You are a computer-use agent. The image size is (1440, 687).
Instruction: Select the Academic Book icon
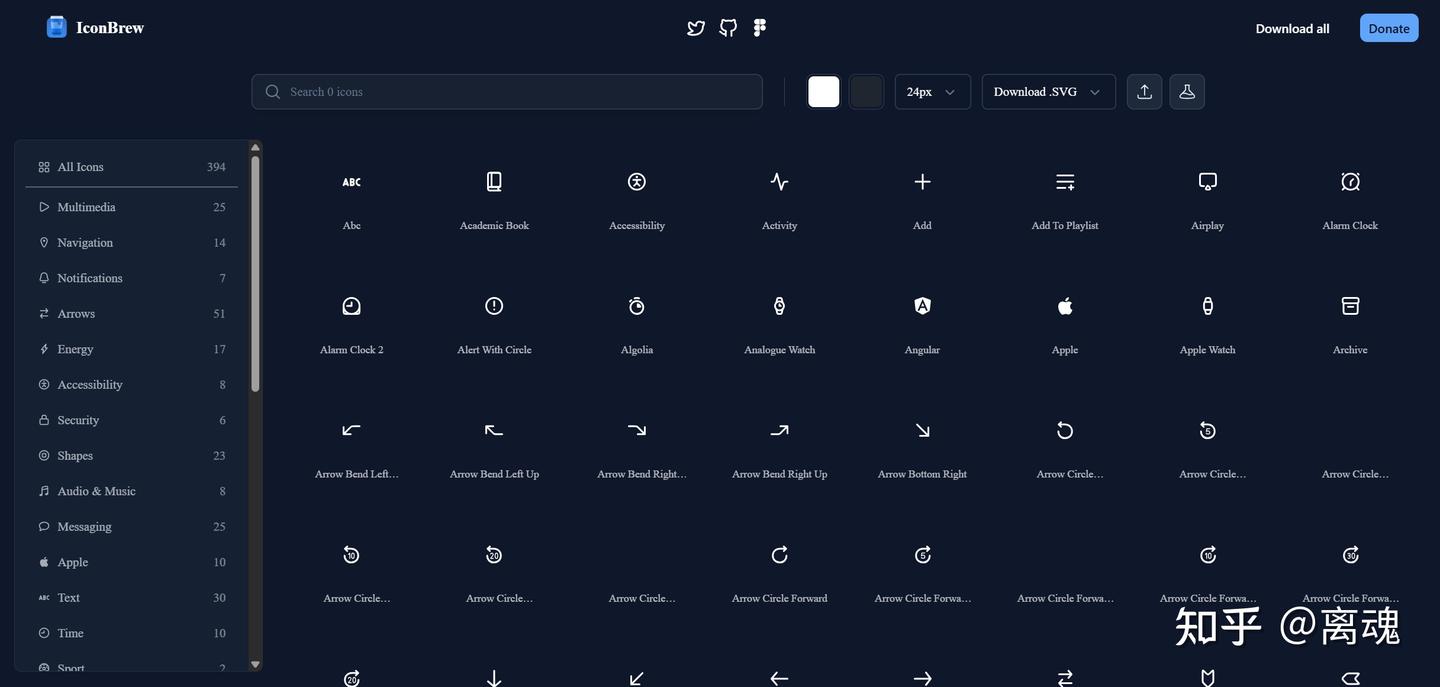coord(494,182)
